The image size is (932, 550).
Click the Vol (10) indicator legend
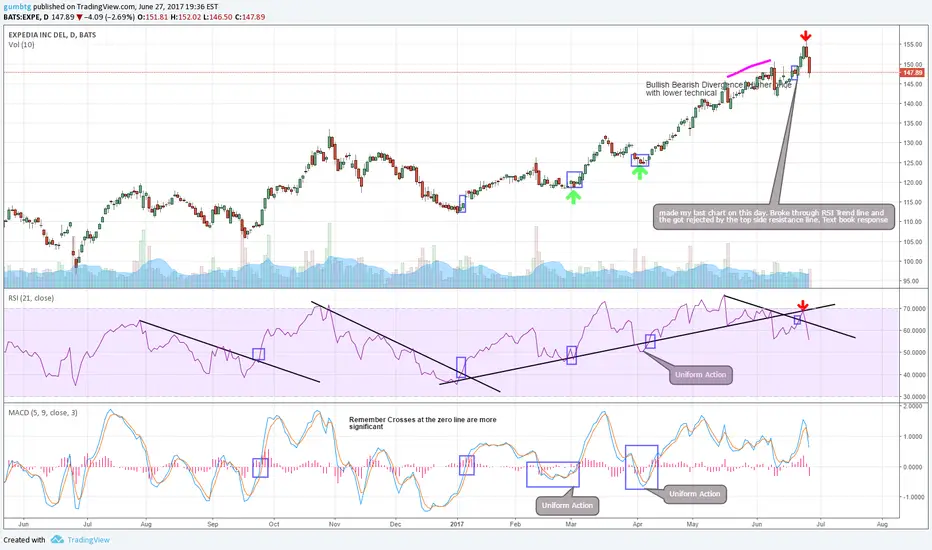pos(21,45)
